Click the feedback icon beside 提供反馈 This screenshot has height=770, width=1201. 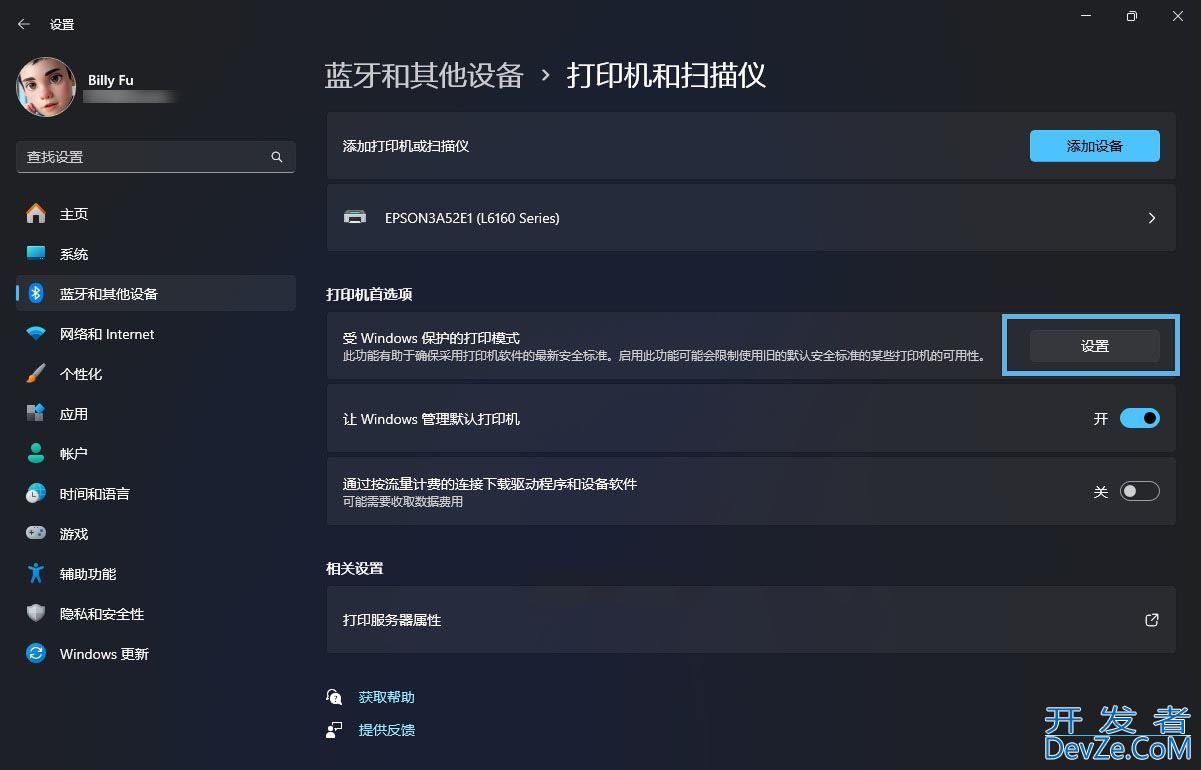click(335, 730)
